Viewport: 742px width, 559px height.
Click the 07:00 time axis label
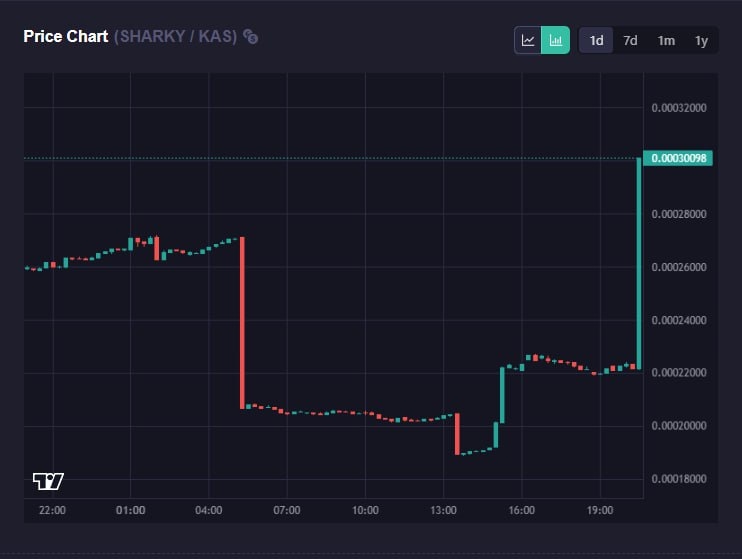click(x=287, y=510)
